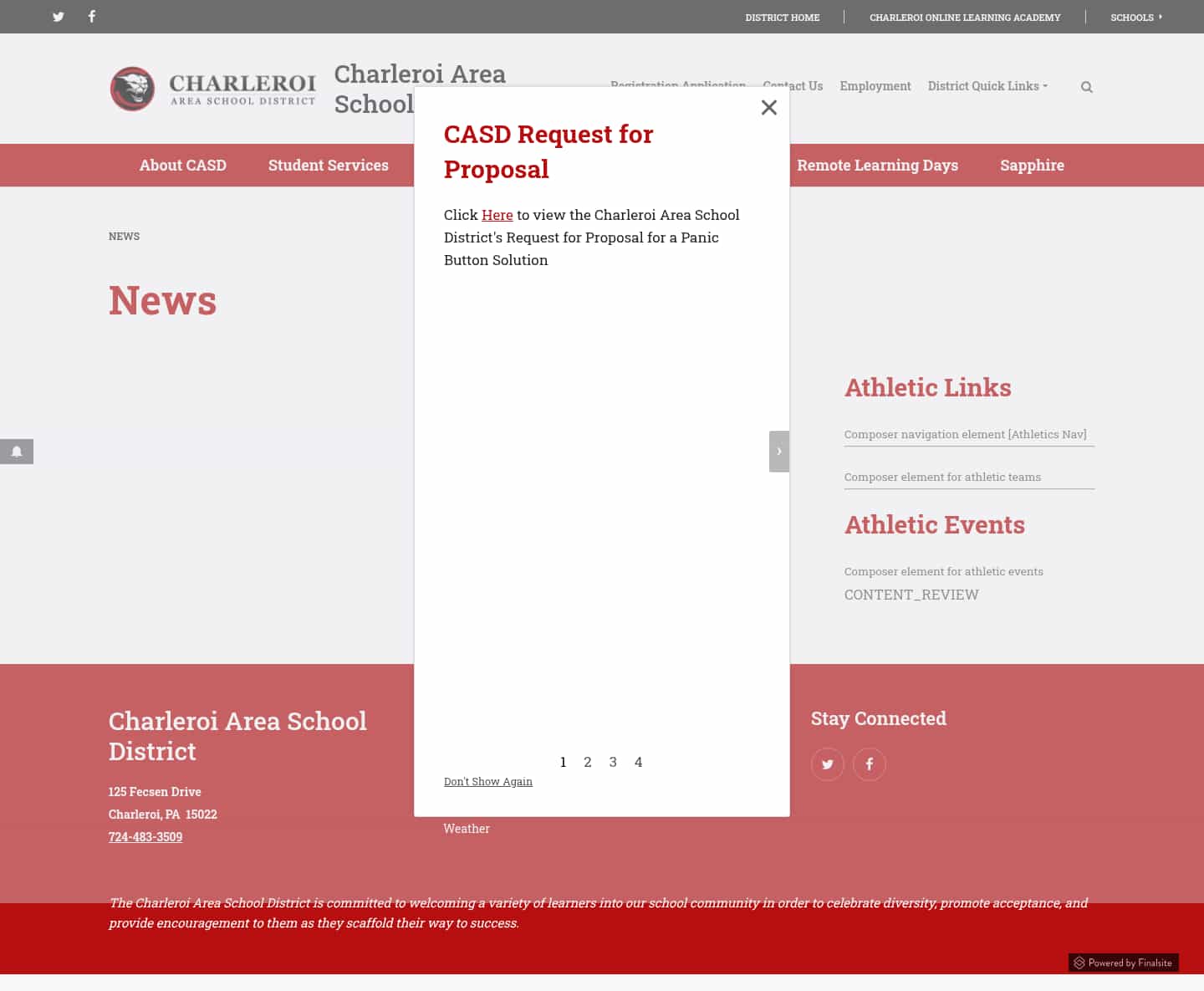The width and height of the screenshot is (1204, 991).
Task: Select Remote Learning Days in the navigation
Action: pyautogui.click(x=878, y=165)
